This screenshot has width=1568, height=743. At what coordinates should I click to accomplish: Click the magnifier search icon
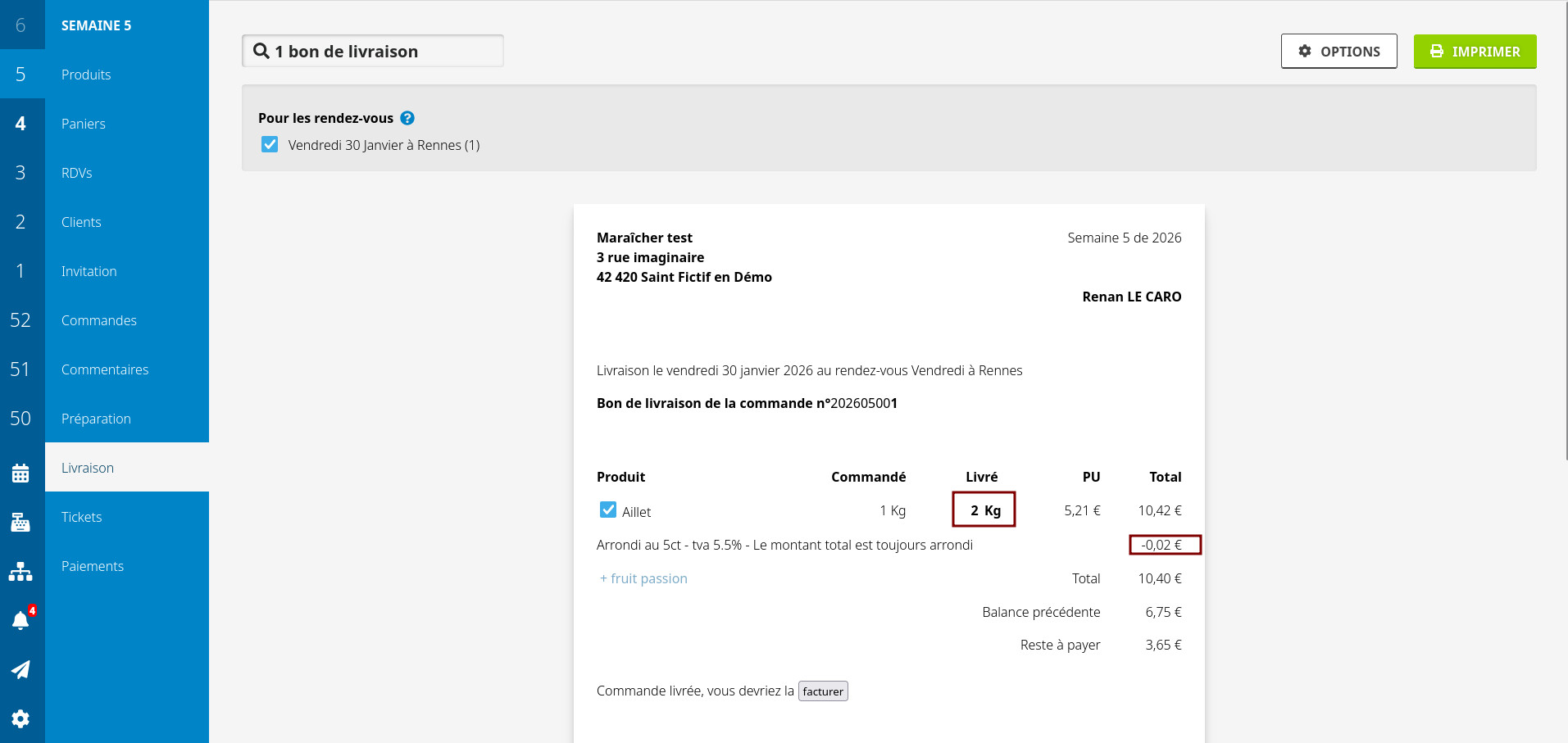[261, 51]
